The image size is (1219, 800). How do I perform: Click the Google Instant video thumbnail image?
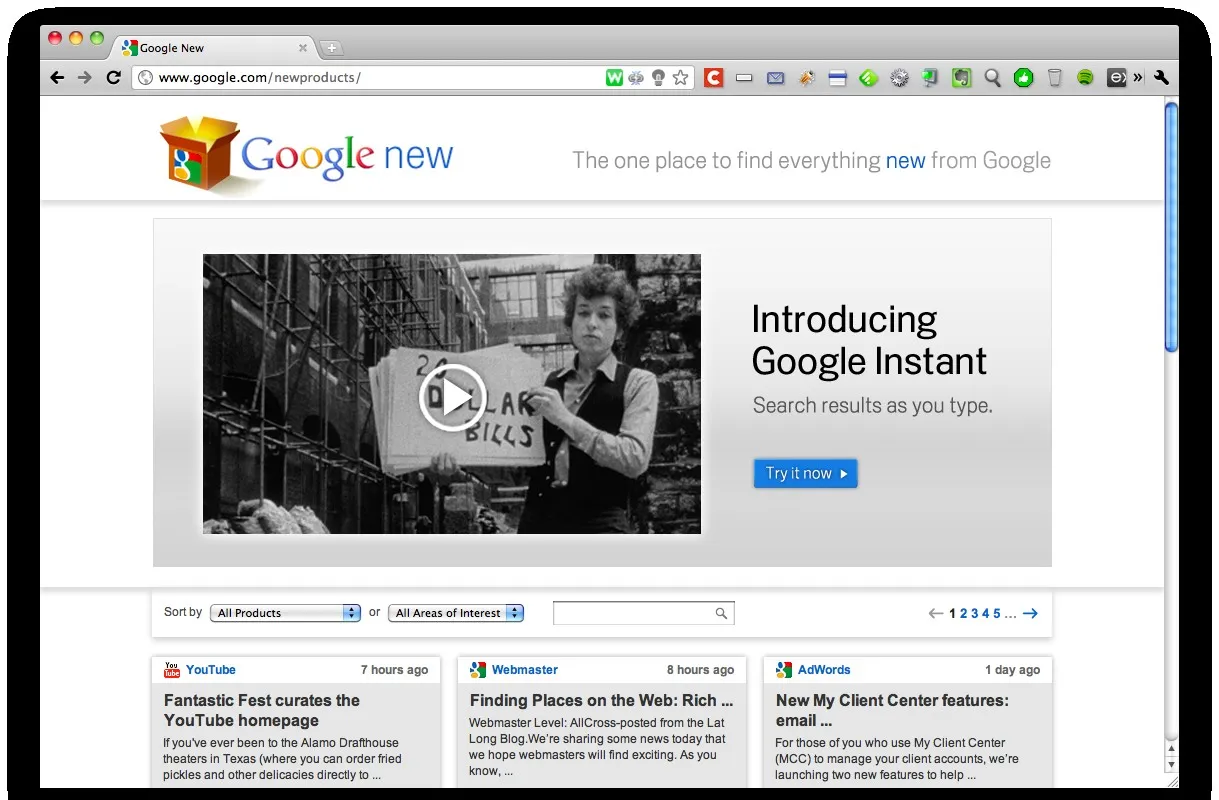tap(452, 394)
